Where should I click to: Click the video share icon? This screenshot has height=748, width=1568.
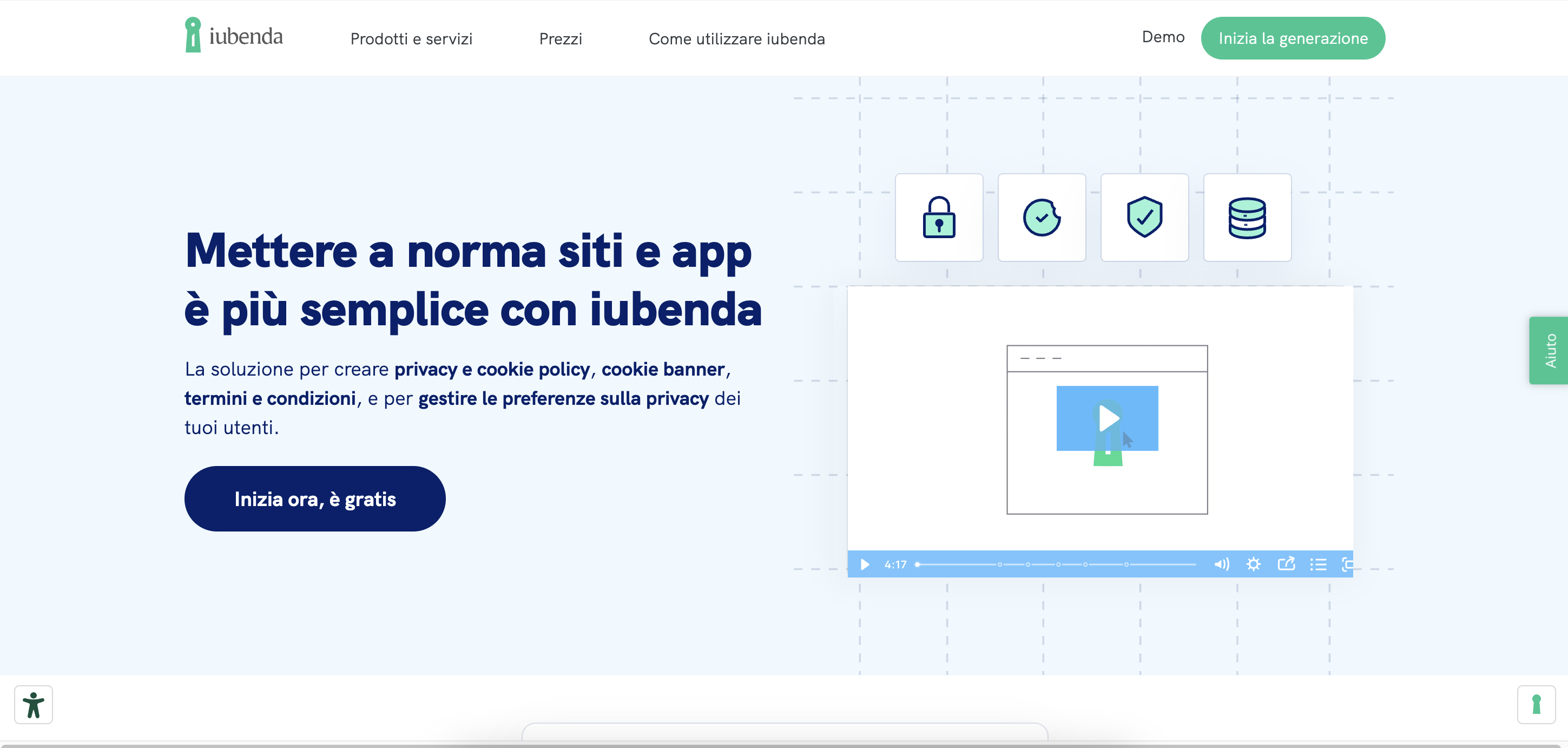(x=1286, y=564)
